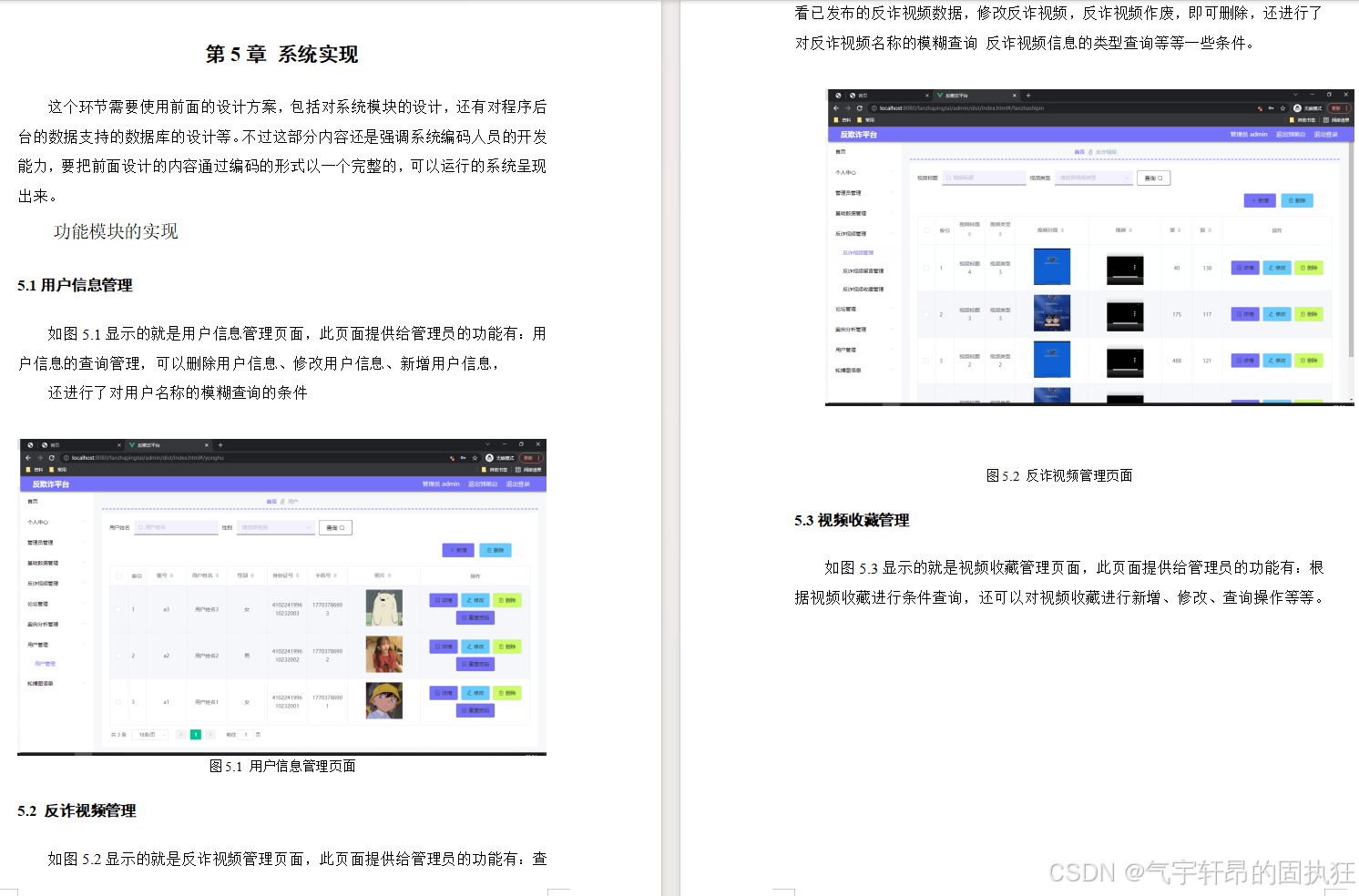
Task: Click green page 1 pagination button in Figure 5.1
Action: coord(195,734)
